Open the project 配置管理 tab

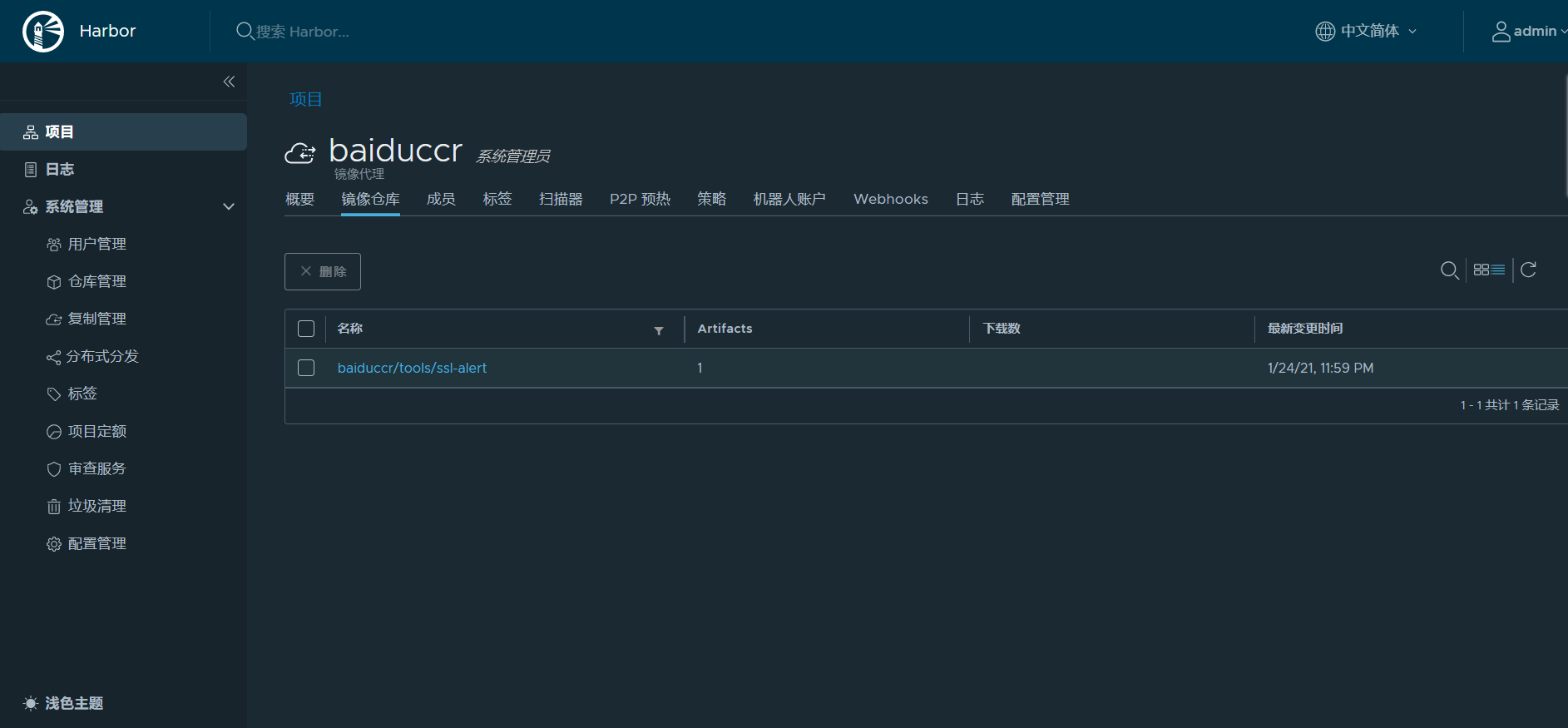(1040, 199)
